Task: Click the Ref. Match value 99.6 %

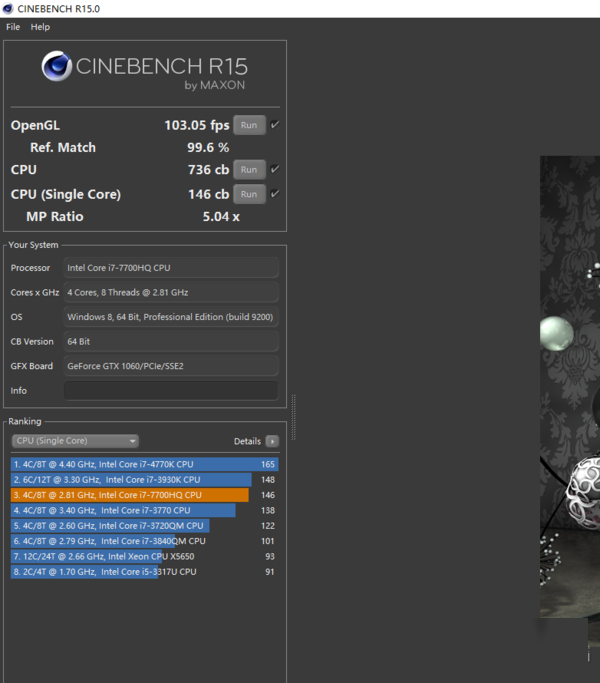Action: tap(208, 148)
